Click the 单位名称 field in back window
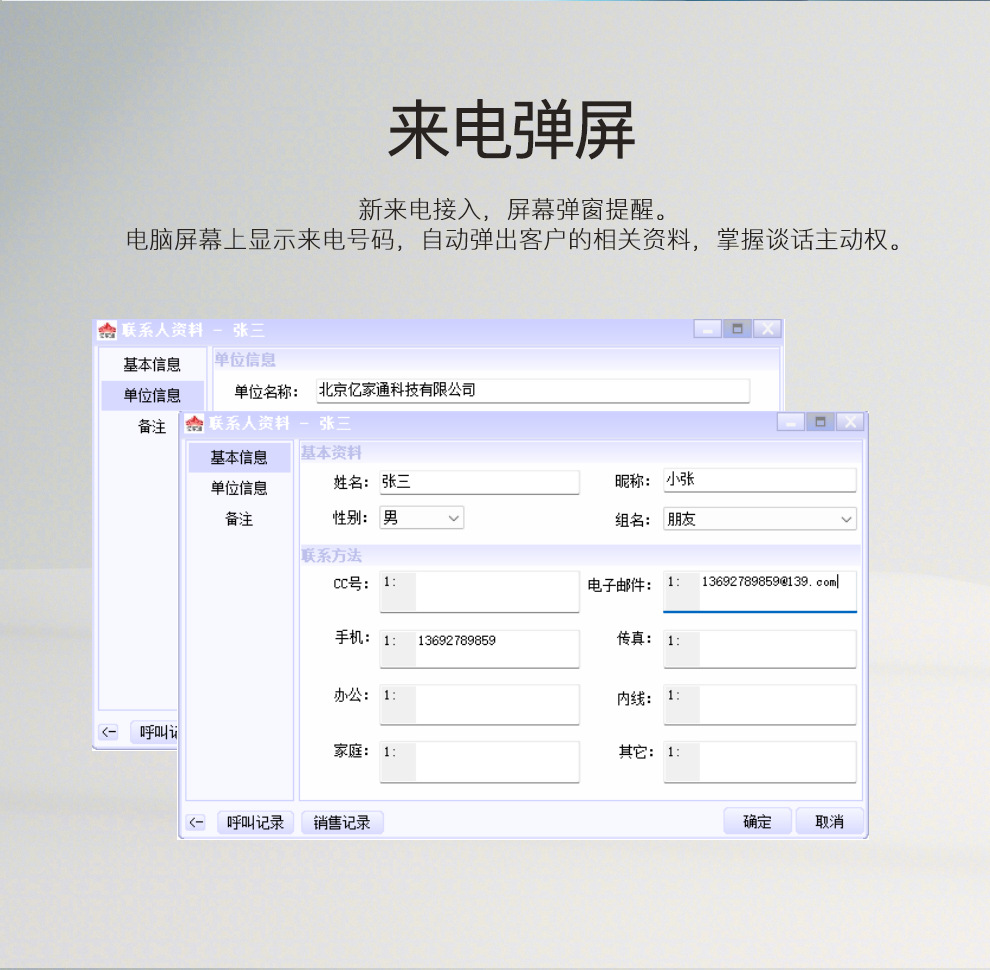 coord(533,390)
